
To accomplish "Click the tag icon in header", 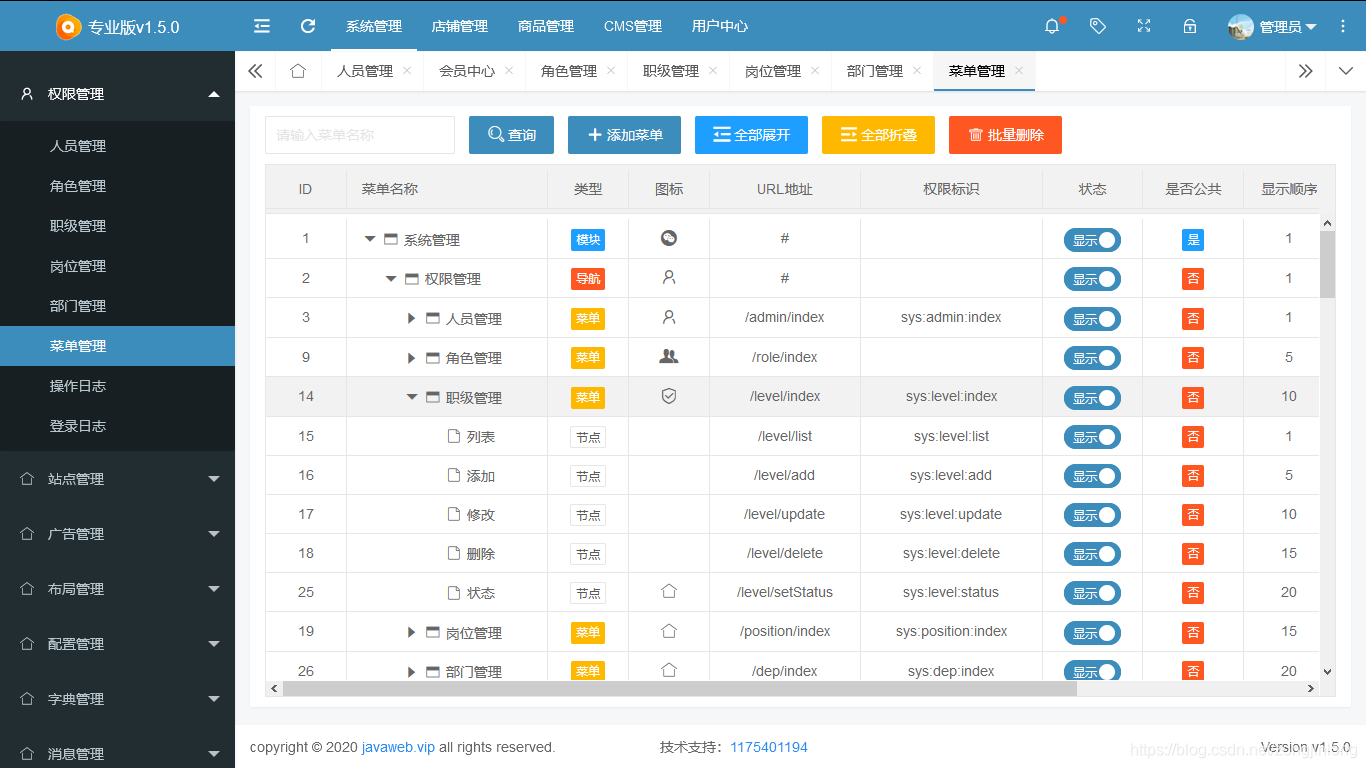I will coord(1098,26).
